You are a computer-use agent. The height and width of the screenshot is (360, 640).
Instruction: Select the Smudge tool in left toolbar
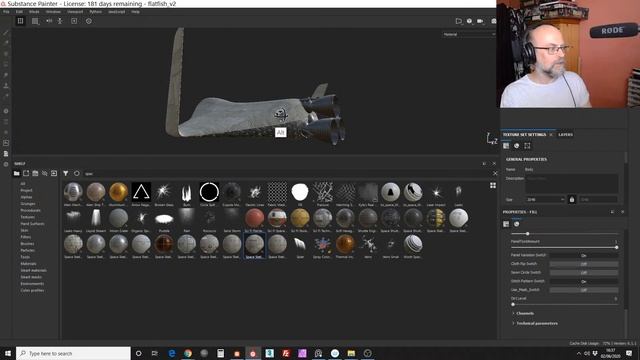[x=6, y=75]
